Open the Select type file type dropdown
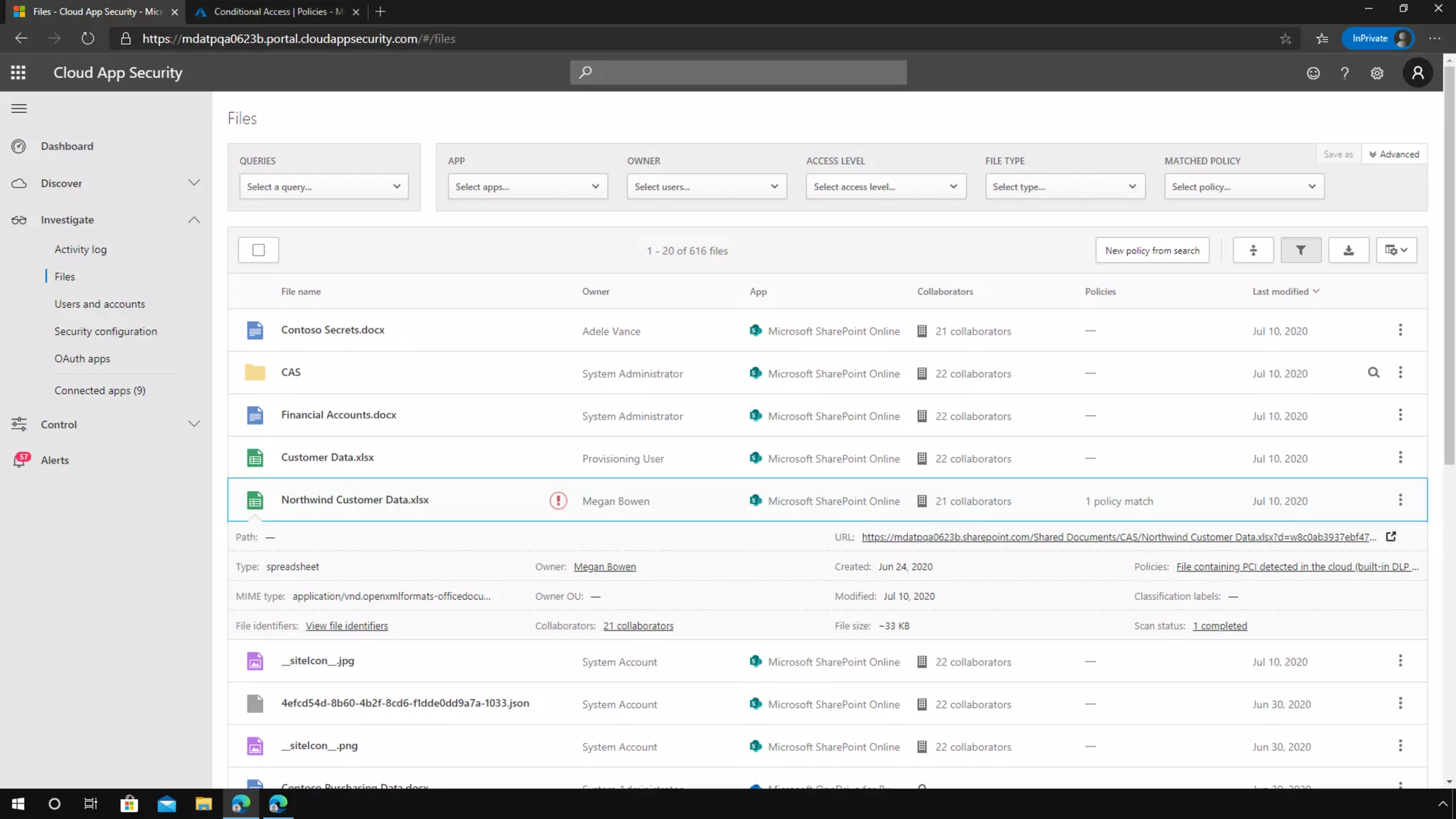Screen dimensions: 1456x819 coord(1064,186)
